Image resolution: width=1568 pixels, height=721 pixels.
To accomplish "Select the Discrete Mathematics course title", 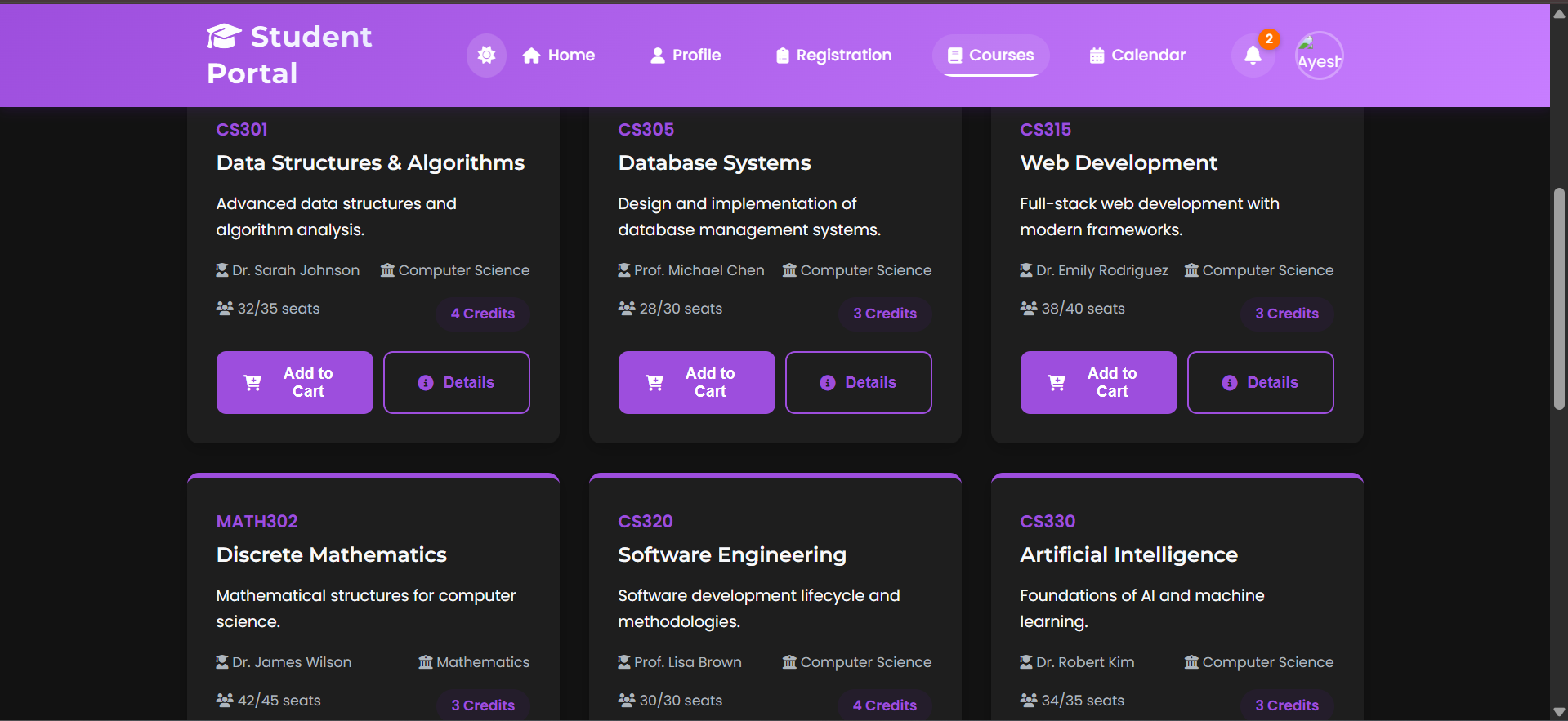I will click(332, 554).
